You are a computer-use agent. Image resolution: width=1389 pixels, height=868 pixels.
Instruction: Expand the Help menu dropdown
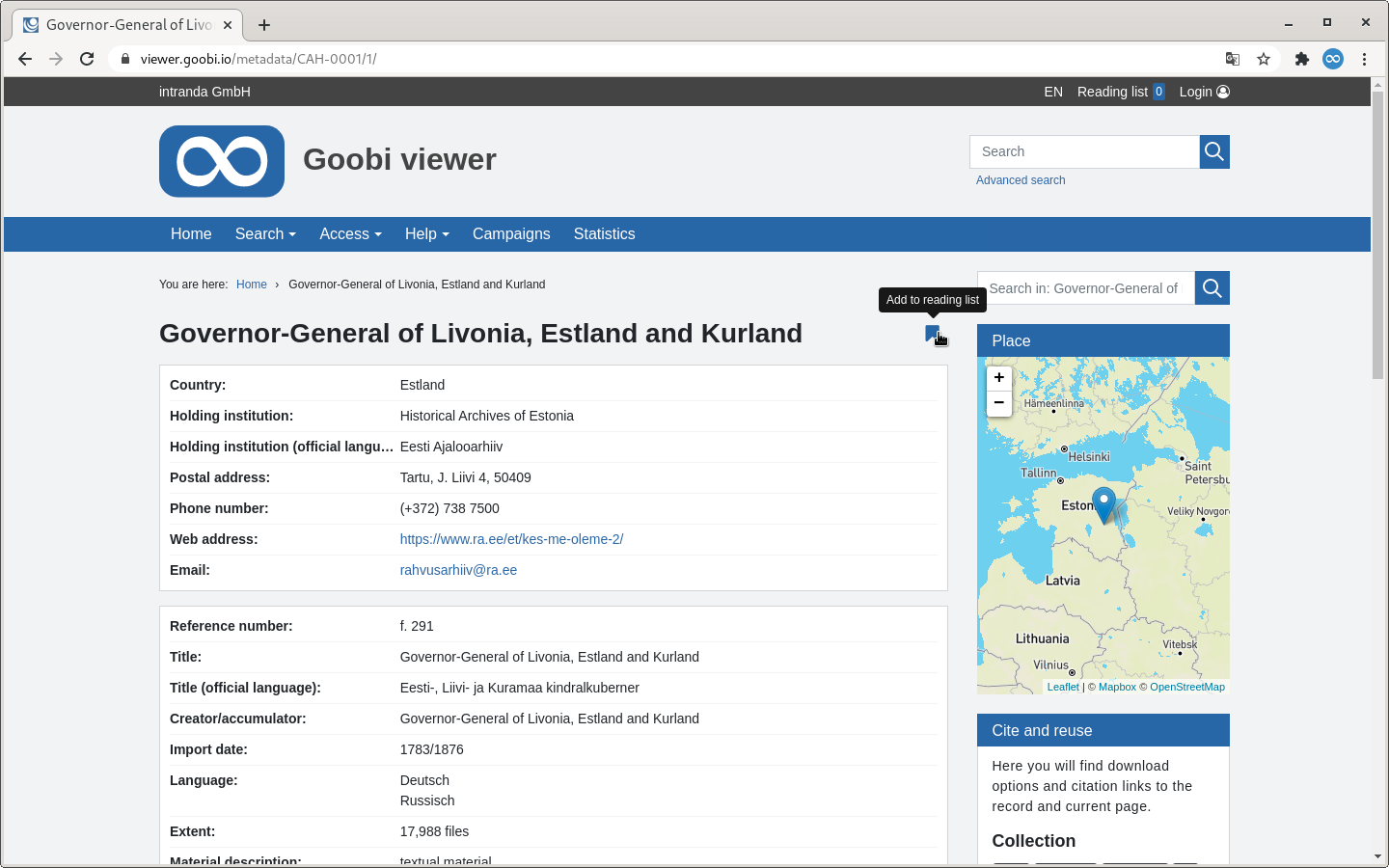(427, 234)
